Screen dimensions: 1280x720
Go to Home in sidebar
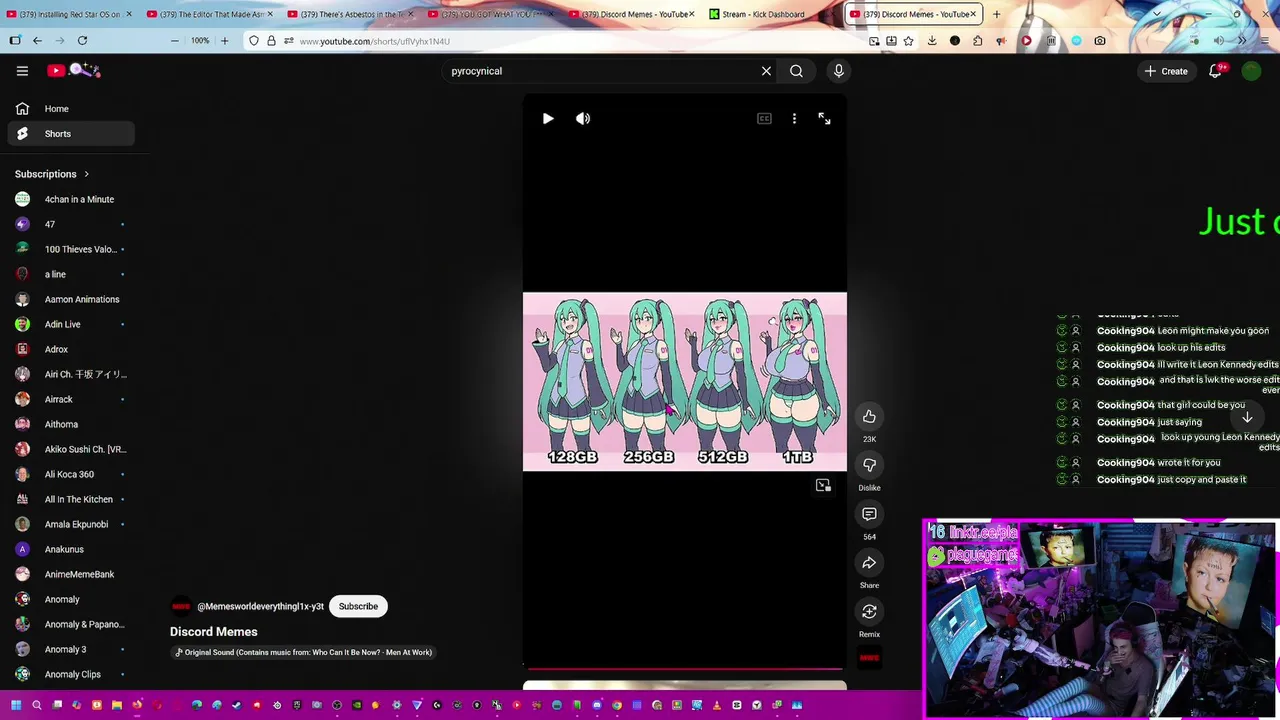[71, 109]
